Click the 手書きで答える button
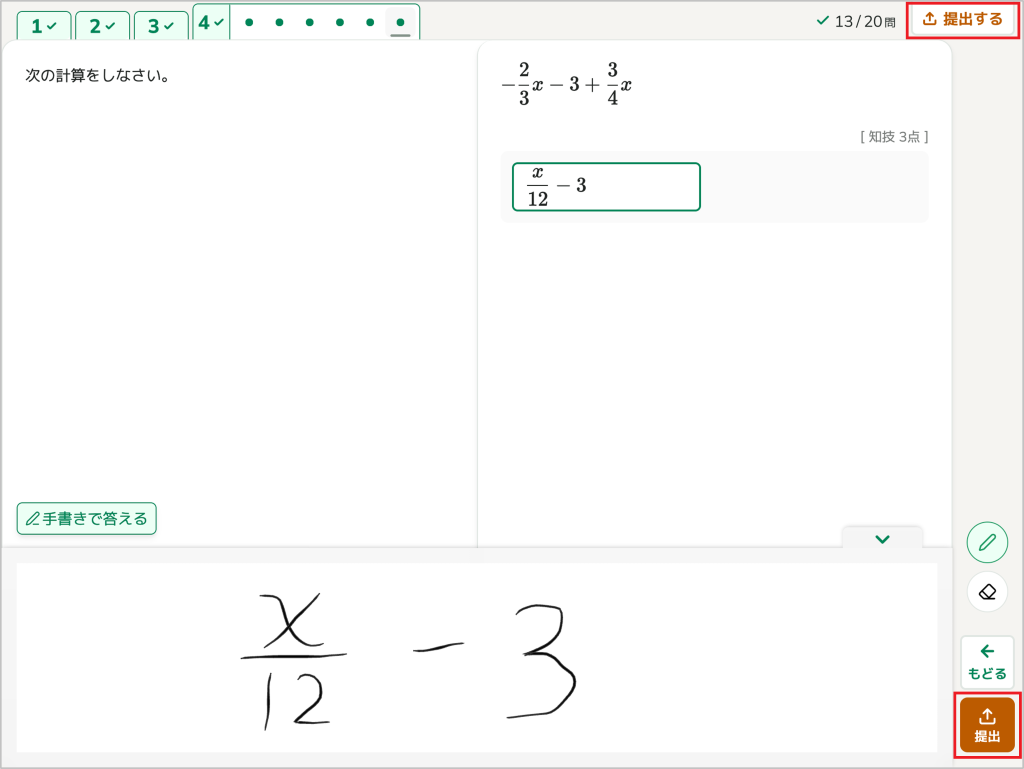The image size is (1024, 769). click(x=87, y=518)
